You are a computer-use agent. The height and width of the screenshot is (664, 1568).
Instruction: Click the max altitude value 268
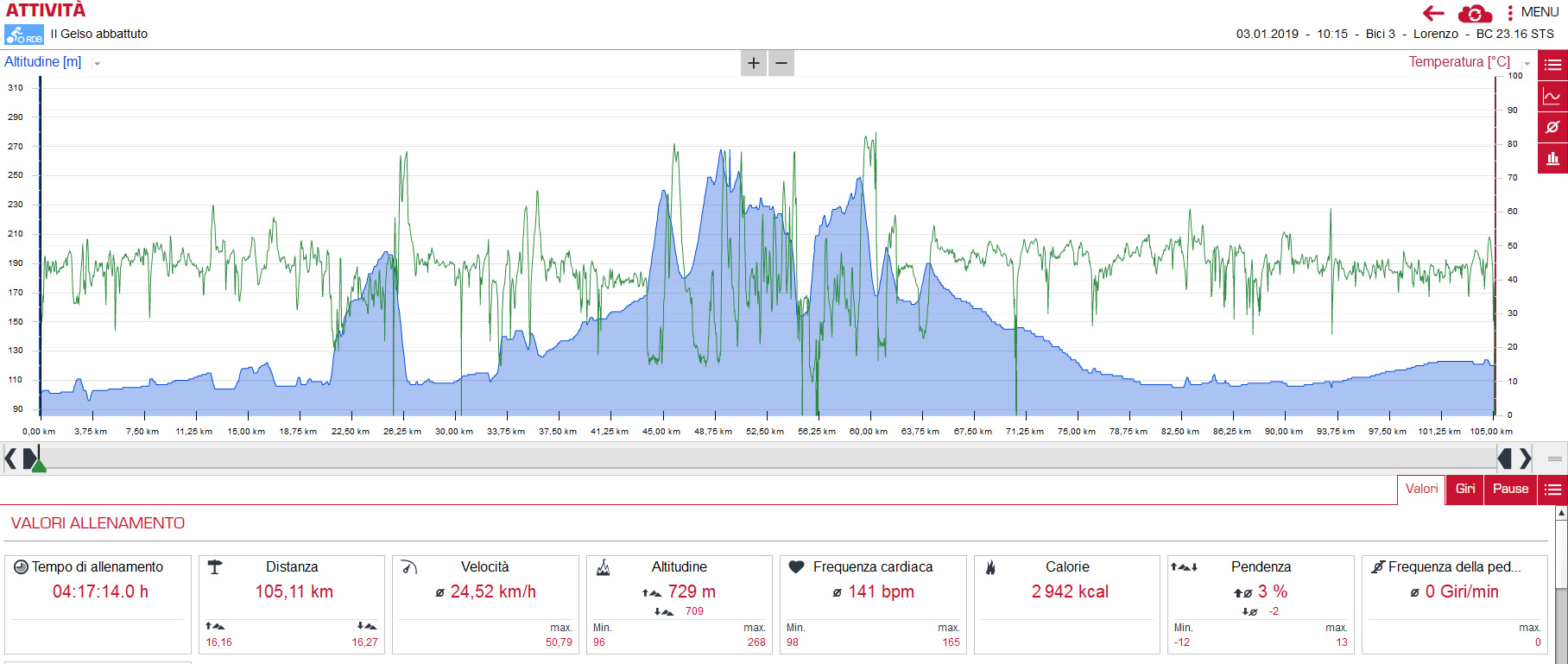coord(756,642)
